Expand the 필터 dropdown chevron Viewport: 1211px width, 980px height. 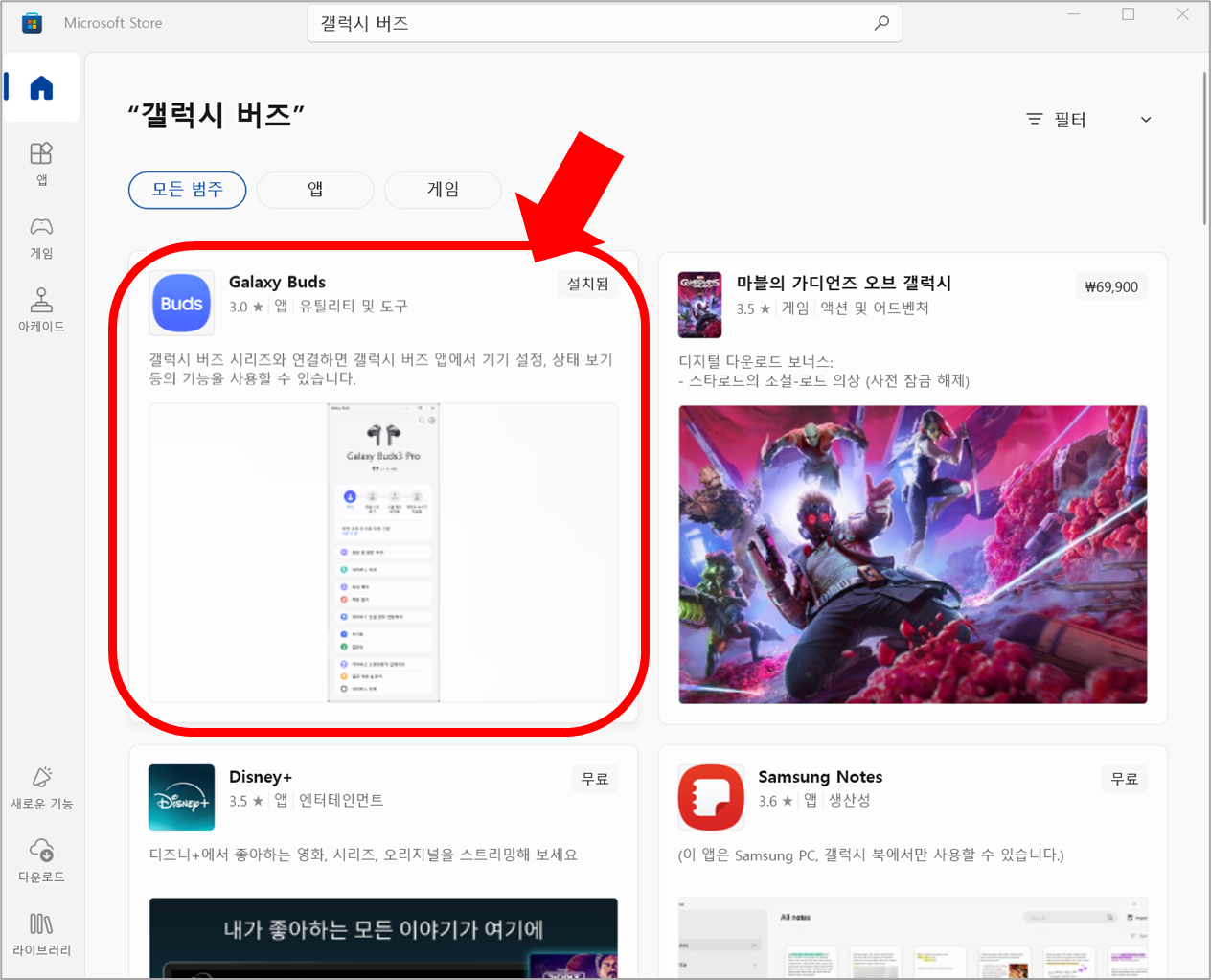point(1146,120)
